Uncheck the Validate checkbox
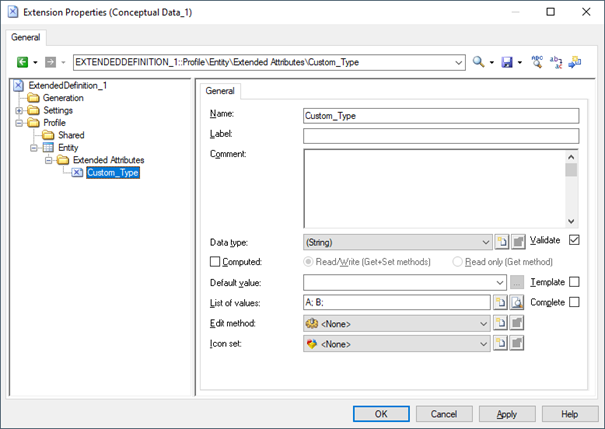Viewport: 605px width, 429px height. pos(574,240)
